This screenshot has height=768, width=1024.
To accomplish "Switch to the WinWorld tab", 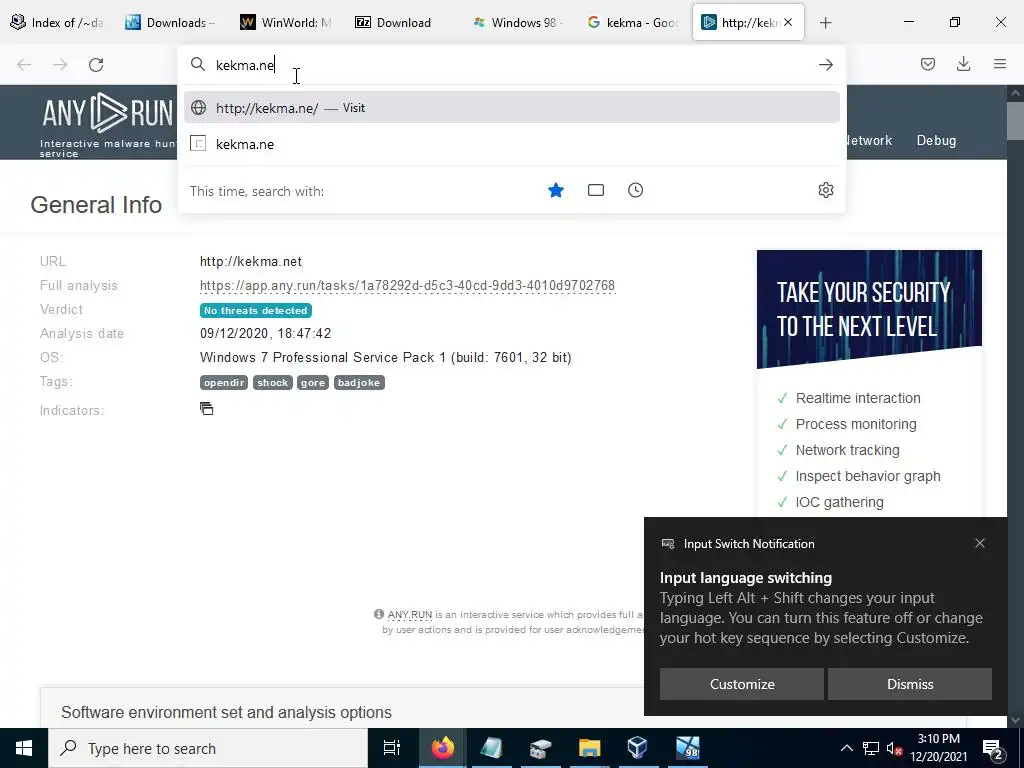I will (286, 22).
